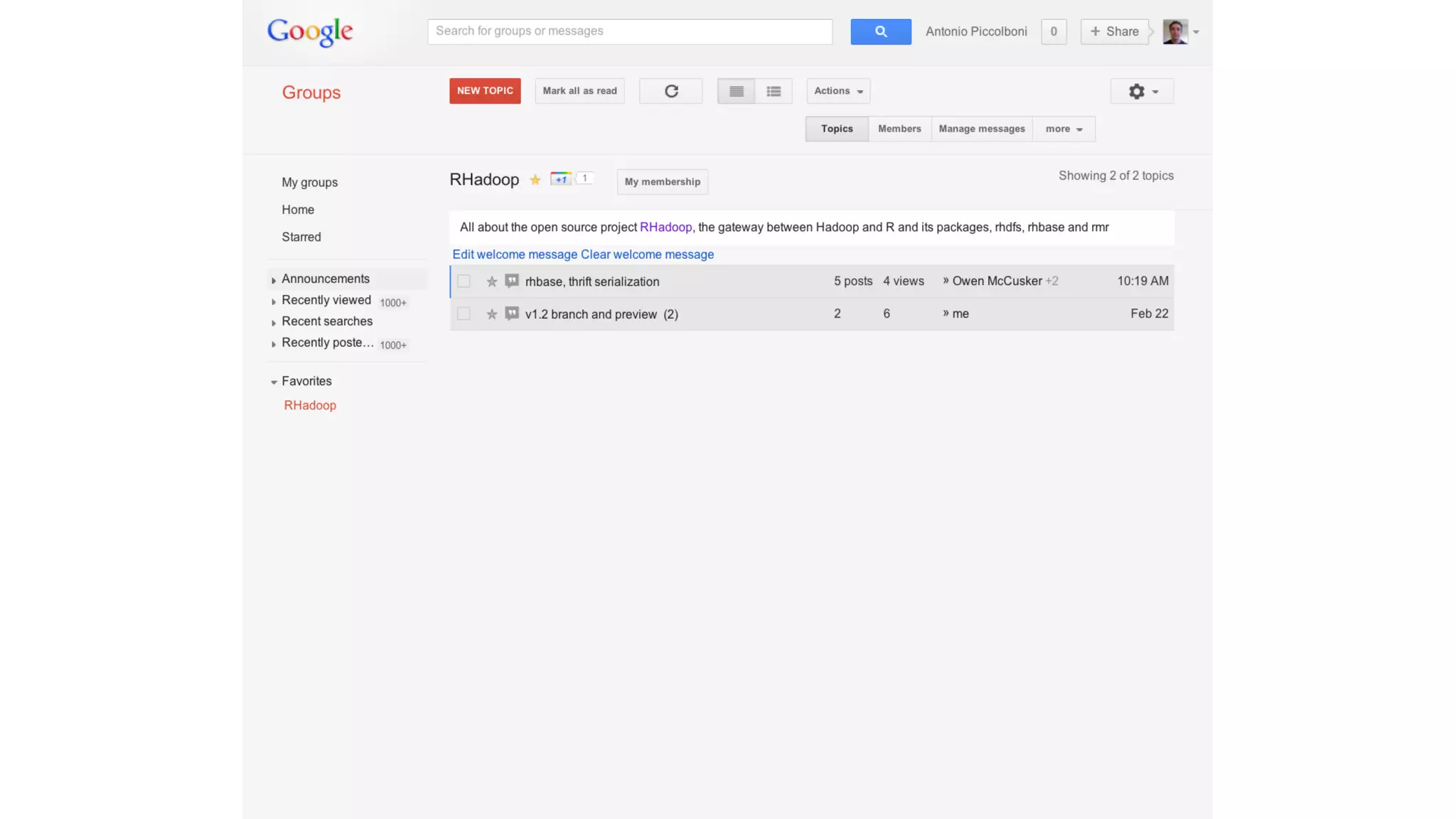Image resolution: width=1456 pixels, height=819 pixels.
Task: Click the blue search magnifier button
Action: point(880,31)
